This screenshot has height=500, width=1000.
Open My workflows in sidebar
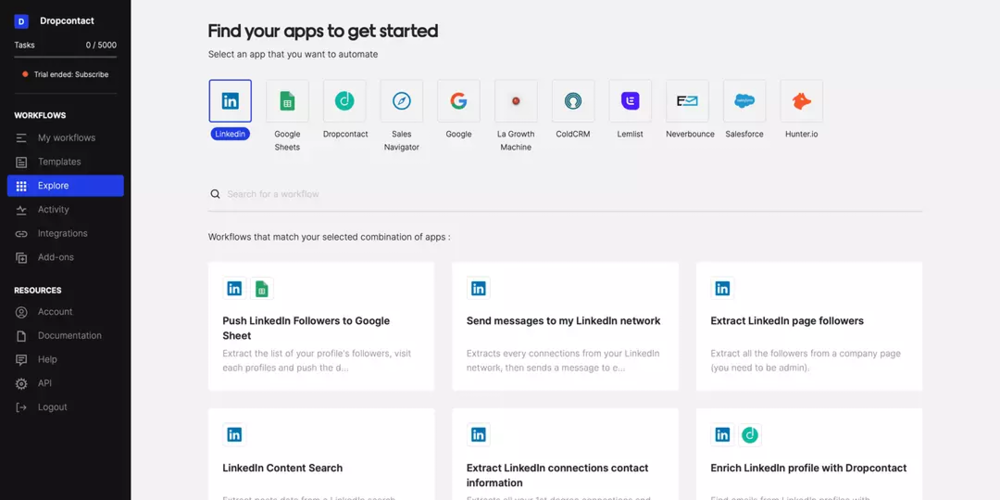(x=65, y=138)
